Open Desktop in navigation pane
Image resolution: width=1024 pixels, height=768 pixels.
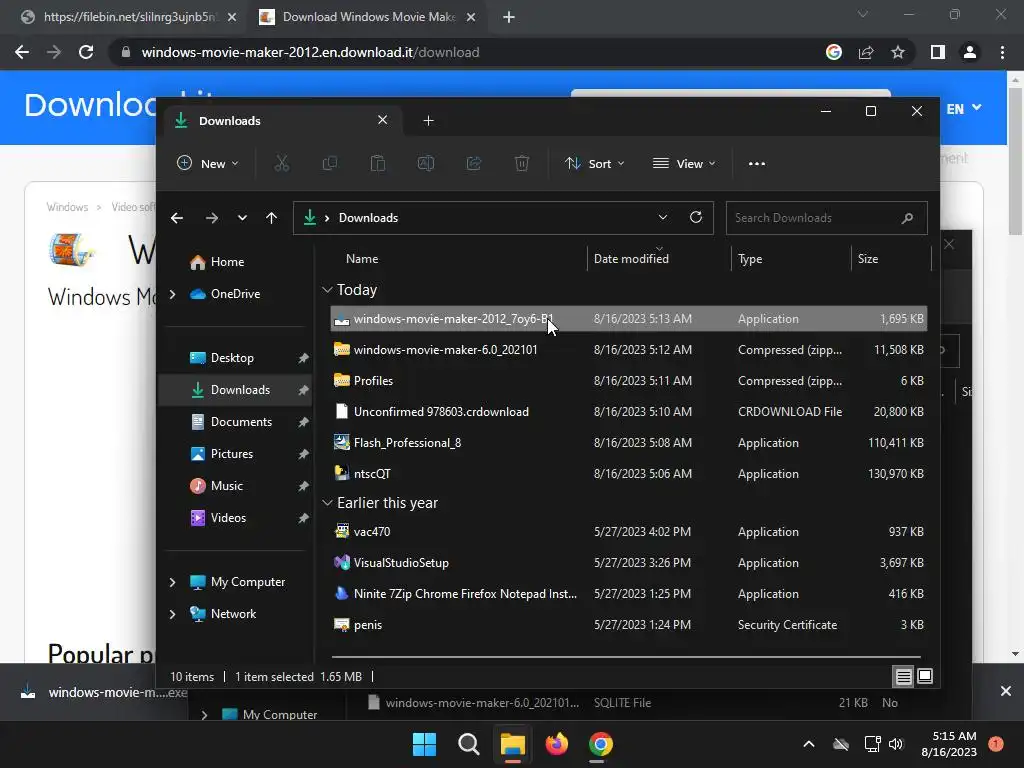[234, 358]
